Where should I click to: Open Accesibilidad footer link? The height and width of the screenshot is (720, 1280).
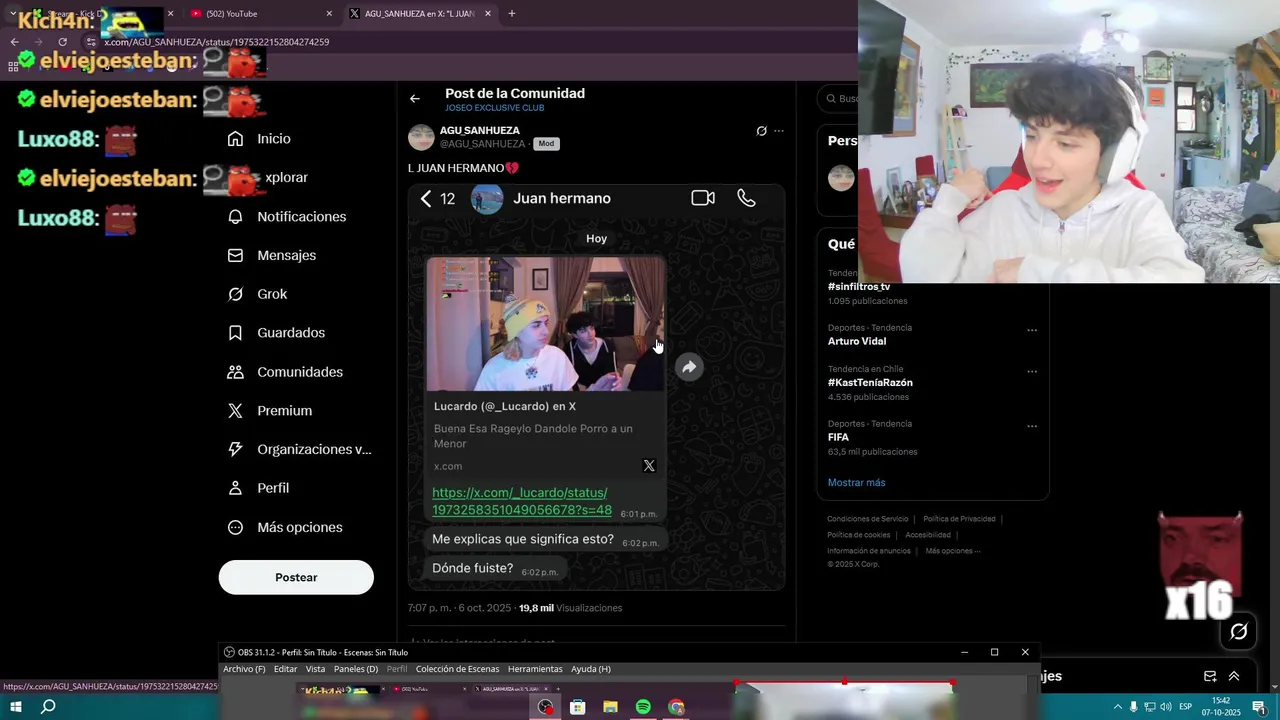point(928,535)
